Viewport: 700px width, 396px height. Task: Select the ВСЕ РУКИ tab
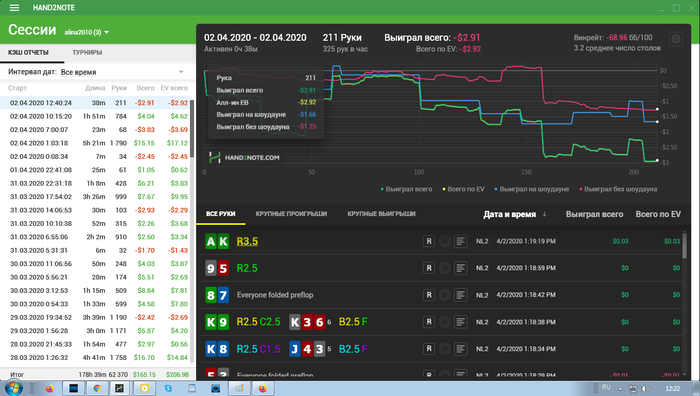[221, 214]
